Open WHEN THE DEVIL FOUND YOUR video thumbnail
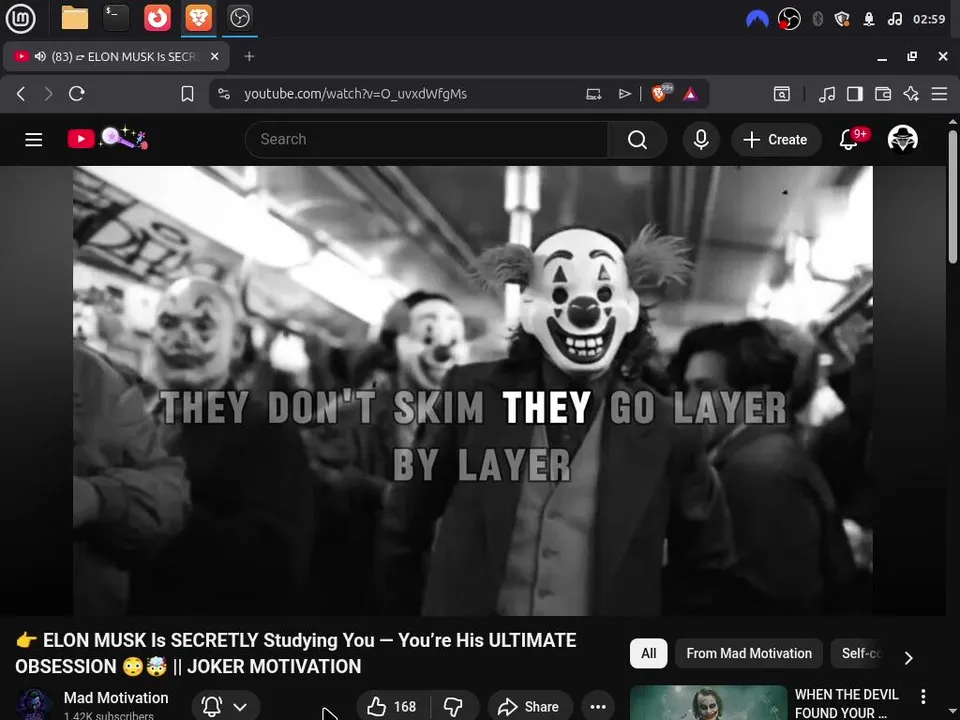Viewport: 960px width, 720px height. click(x=708, y=703)
